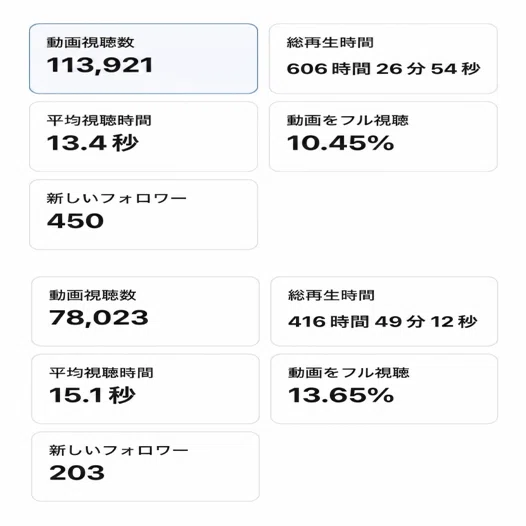
Task: Click the 78,023 view count number
Action: (x=99, y=318)
